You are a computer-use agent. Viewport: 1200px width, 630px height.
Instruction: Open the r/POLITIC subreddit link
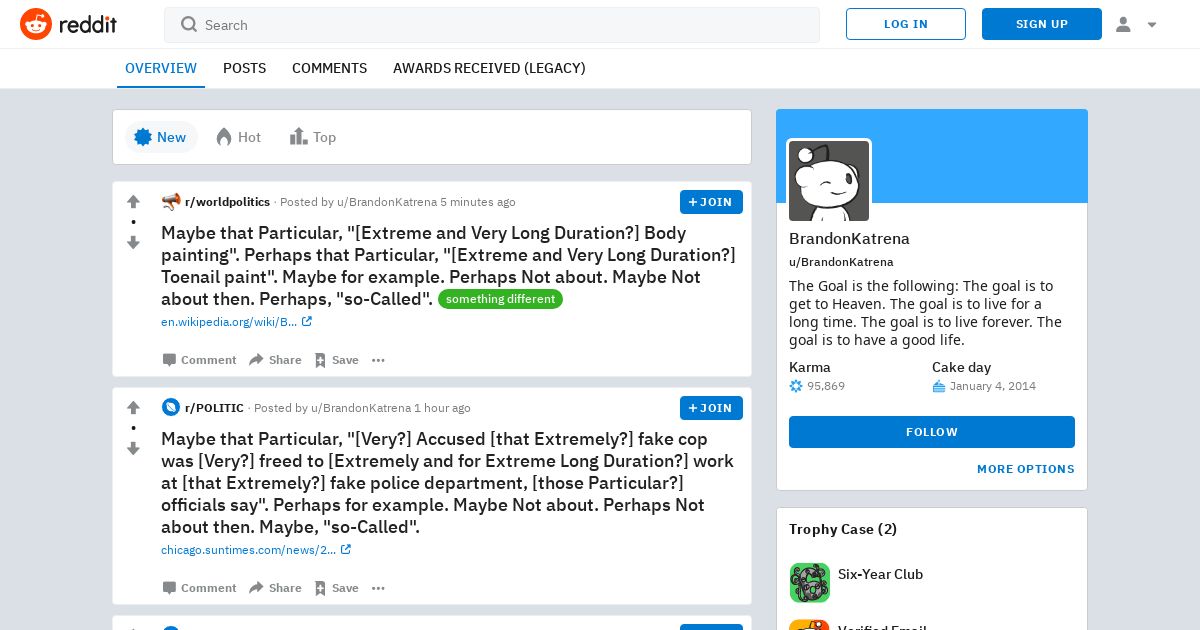click(x=214, y=408)
